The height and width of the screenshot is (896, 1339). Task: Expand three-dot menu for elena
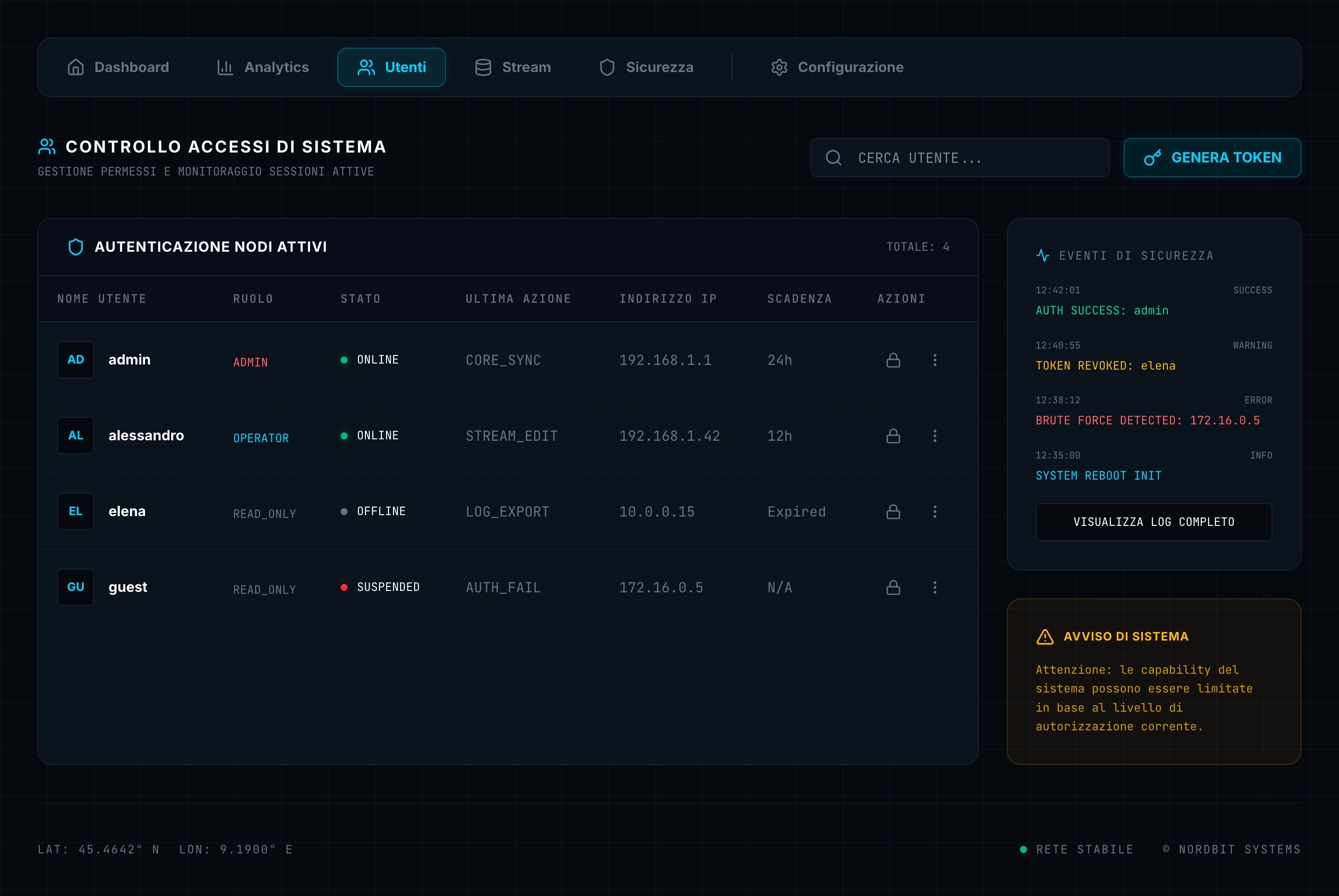click(x=935, y=511)
